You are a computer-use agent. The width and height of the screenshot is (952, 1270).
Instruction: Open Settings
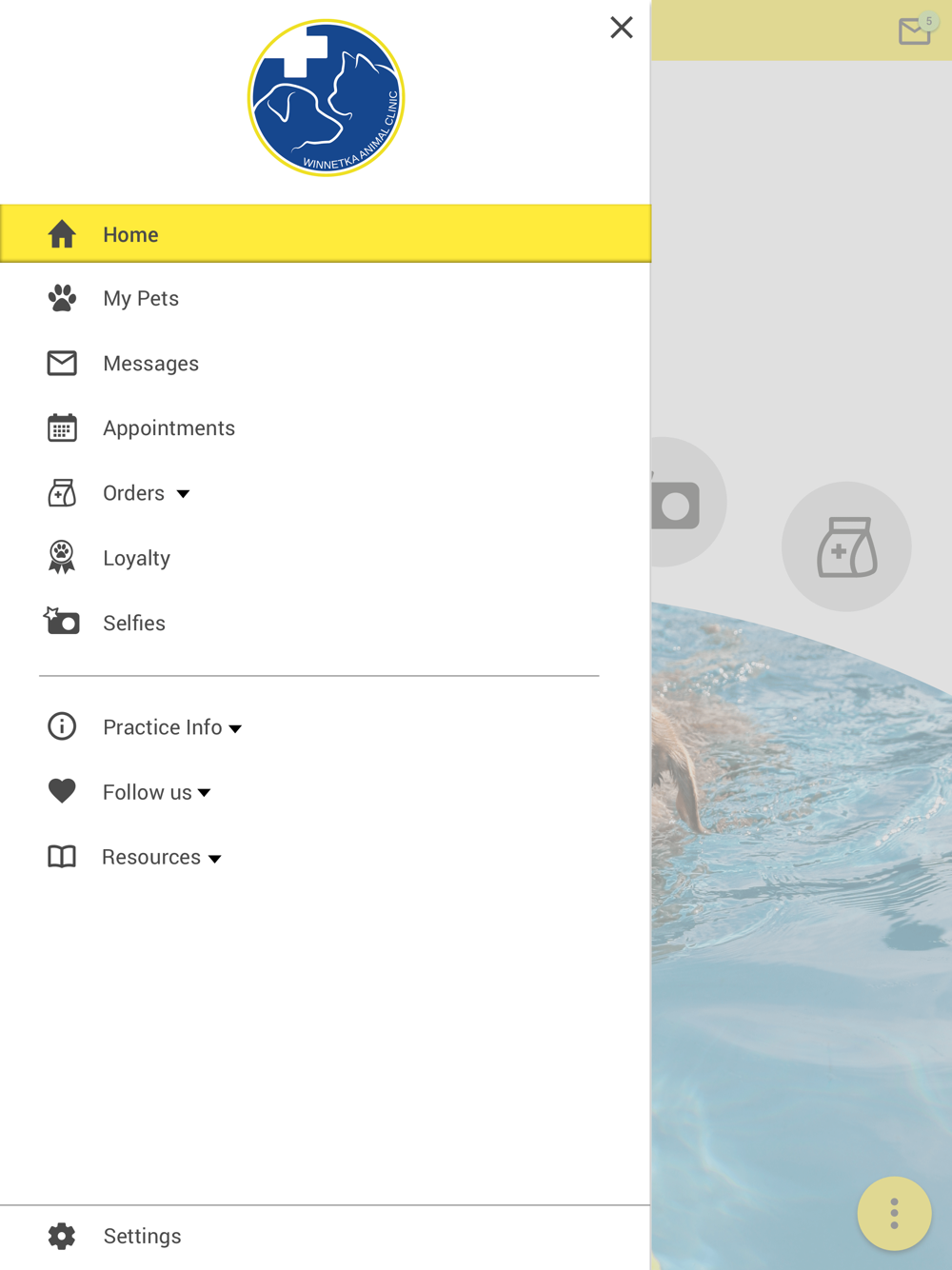point(142,1236)
